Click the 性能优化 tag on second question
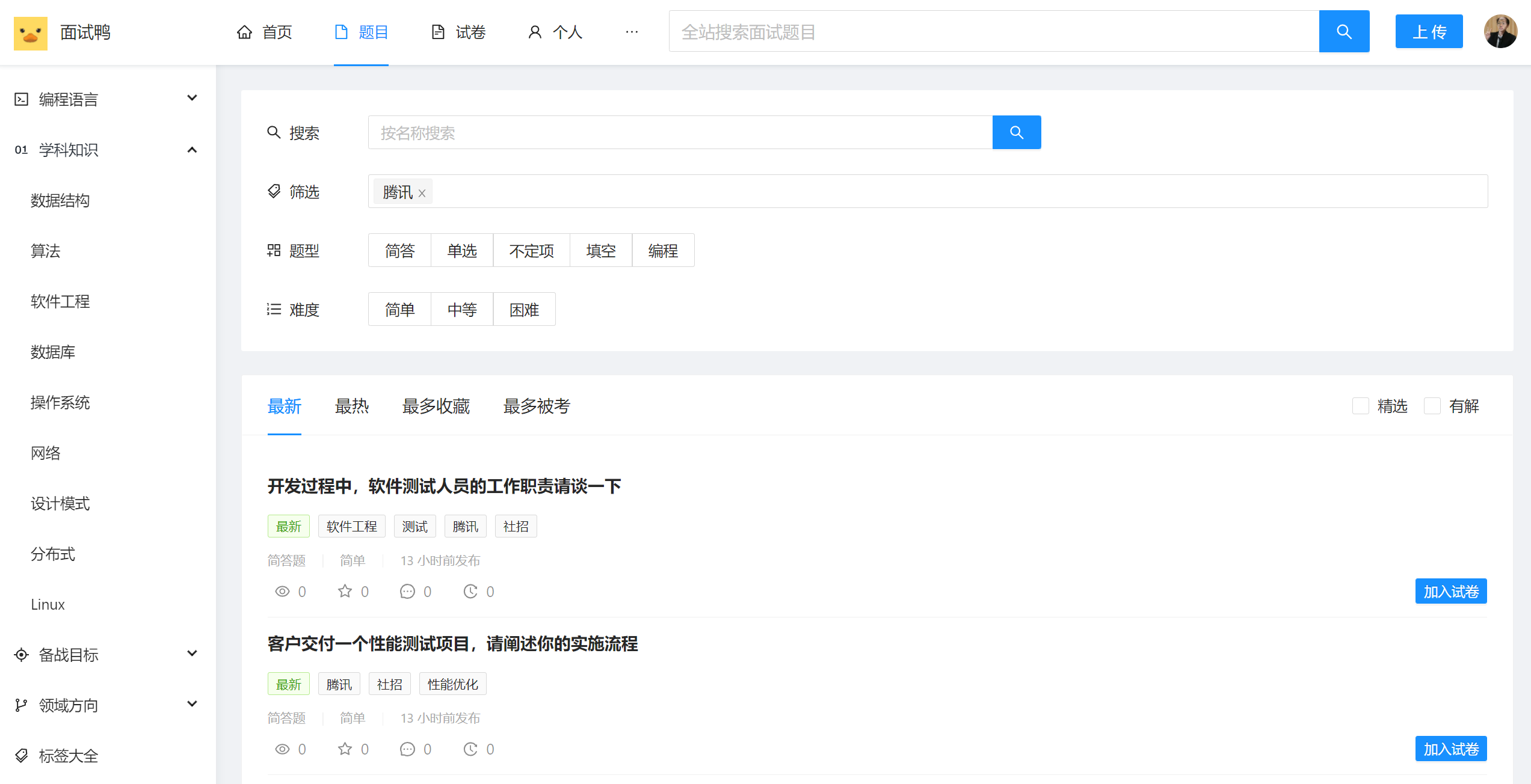The height and width of the screenshot is (784, 1531). click(453, 684)
